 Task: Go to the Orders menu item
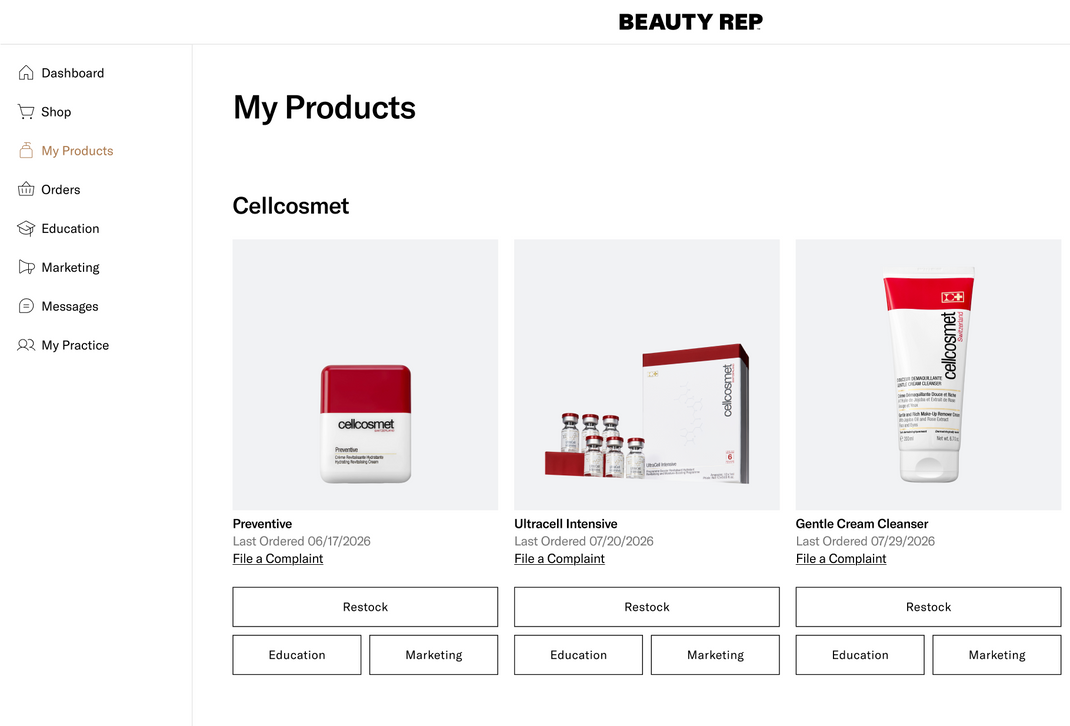point(61,190)
